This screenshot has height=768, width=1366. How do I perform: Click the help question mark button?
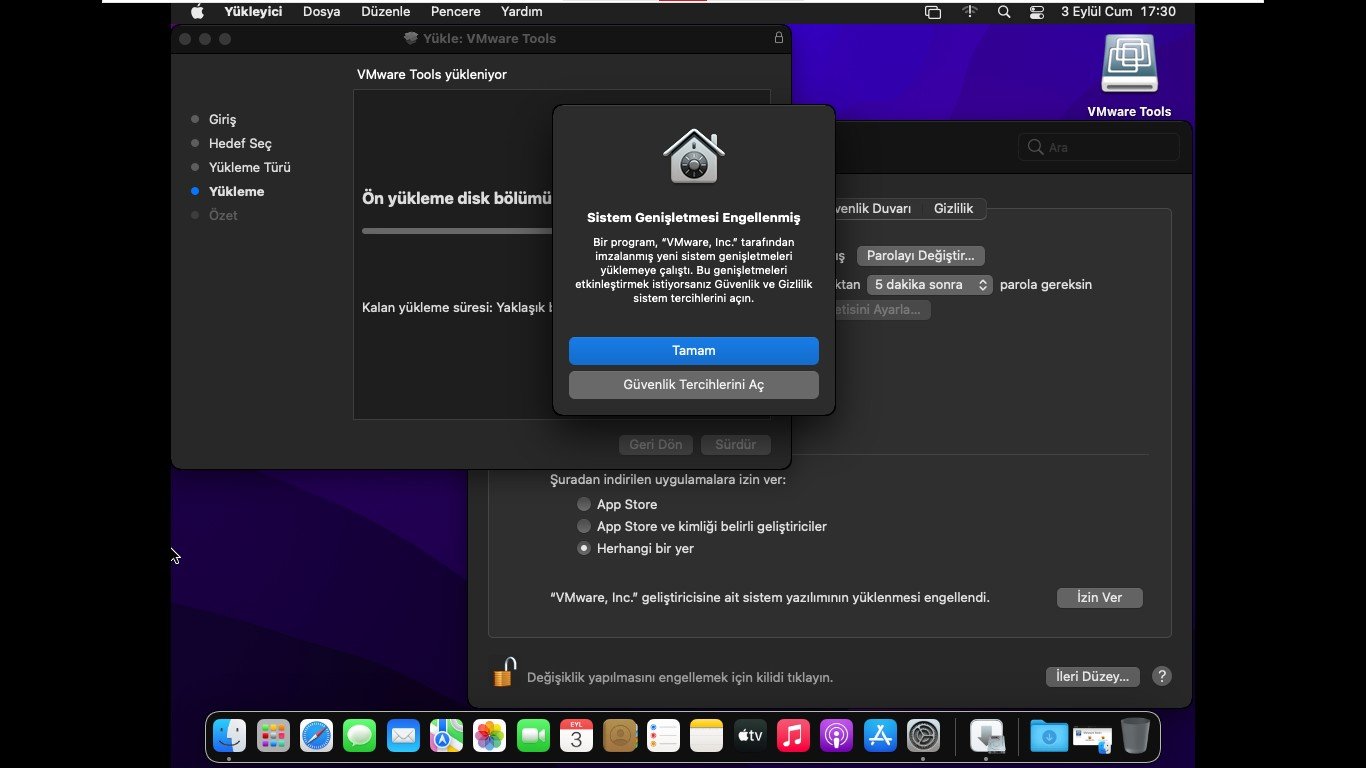1161,677
